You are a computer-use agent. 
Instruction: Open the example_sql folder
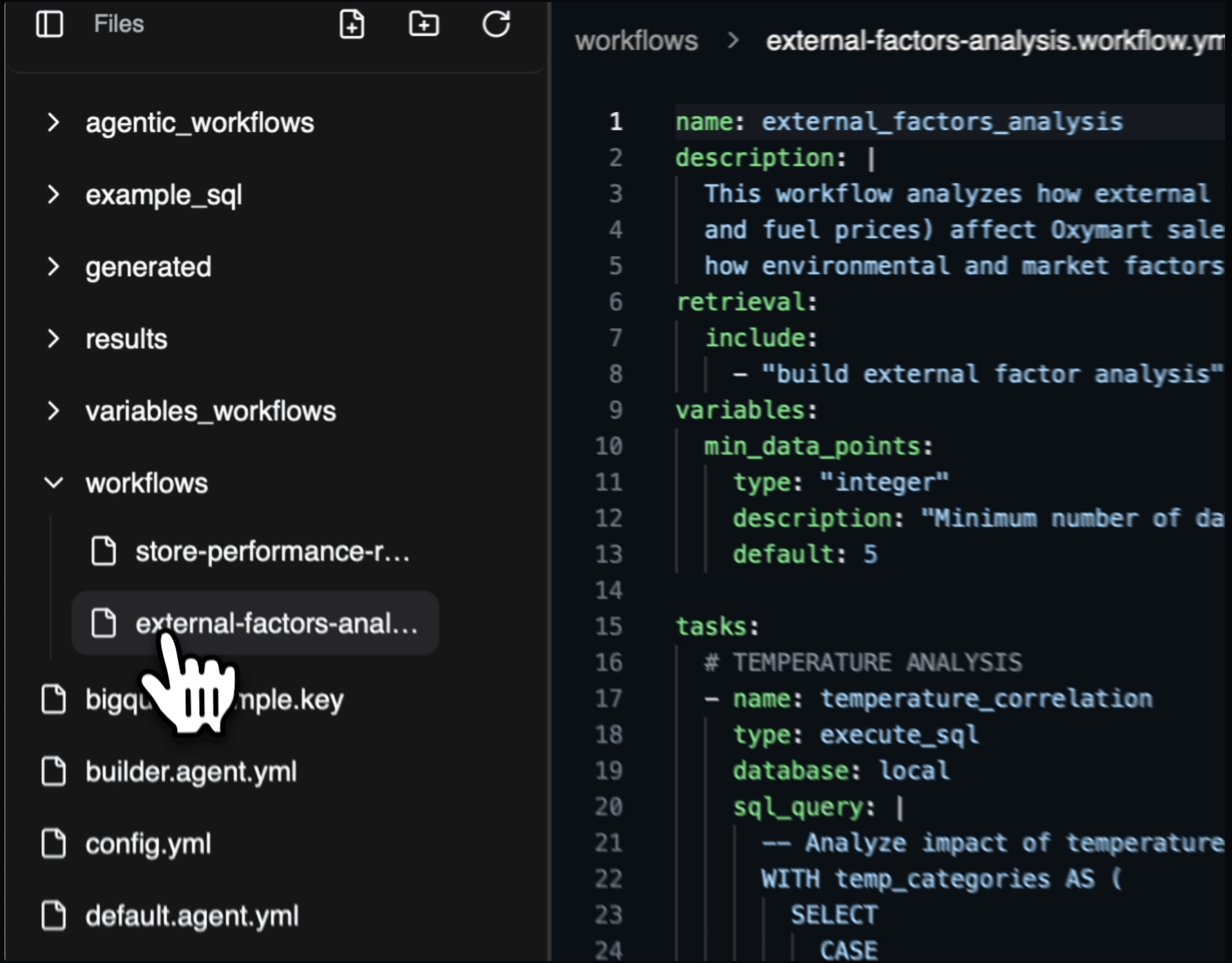[164, 195]
